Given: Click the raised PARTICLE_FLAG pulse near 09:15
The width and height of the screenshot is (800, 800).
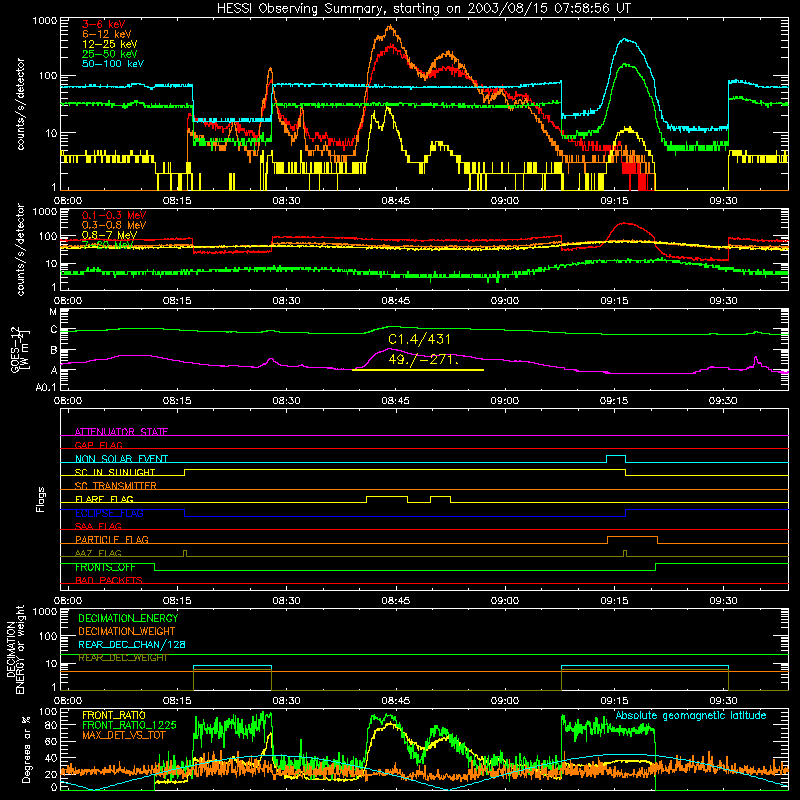Looking at the screenshot, I should [632, 537].
